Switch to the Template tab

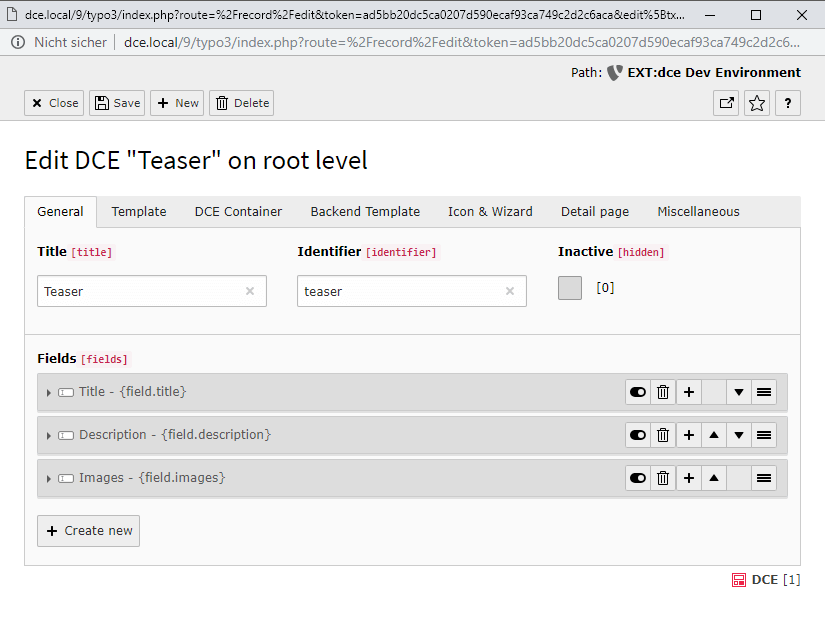(x=139, y=212)
